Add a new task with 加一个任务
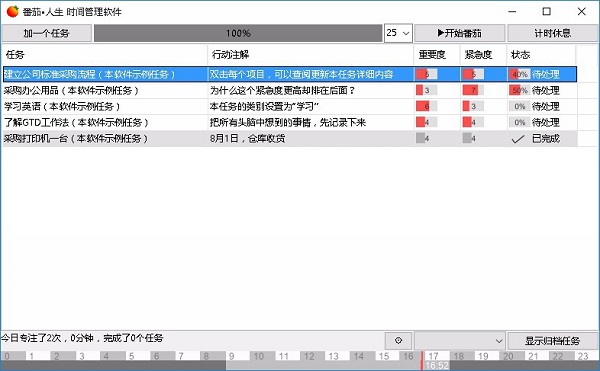Screen dimensions: 600x371 [x=46, y=33]
